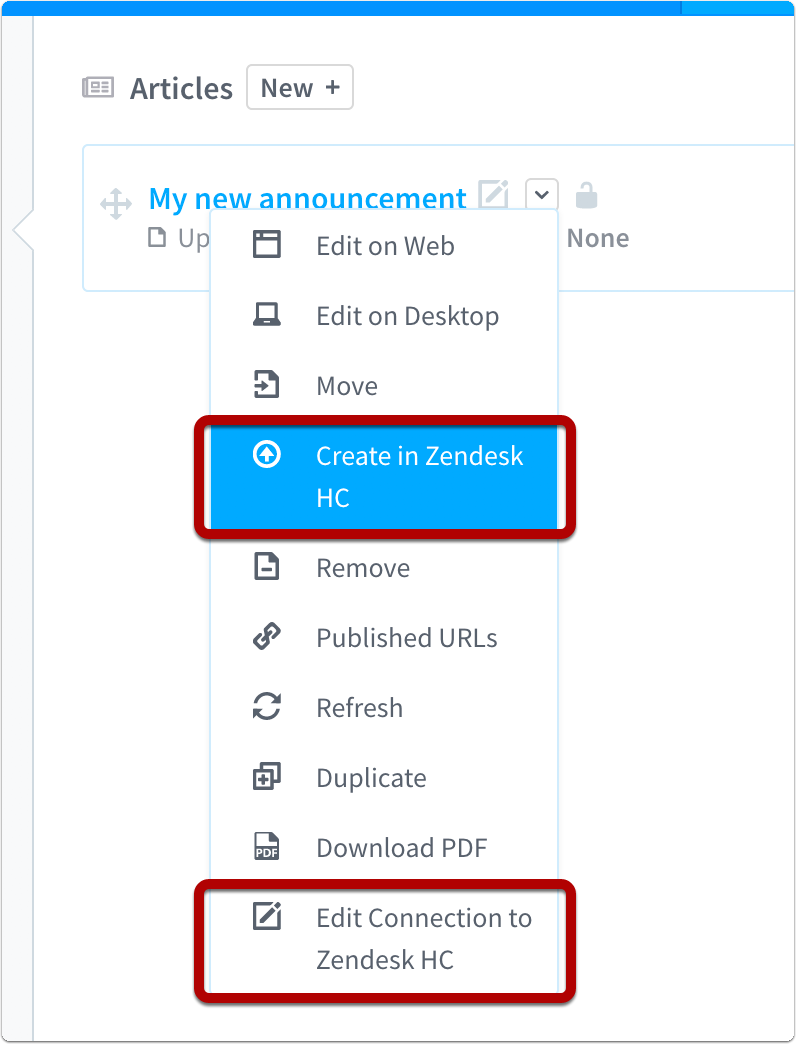Image resolution: width=796 pixels, height=1044 pixels.
Task: Open the My new announcement article link
Action: click(307, 198)
